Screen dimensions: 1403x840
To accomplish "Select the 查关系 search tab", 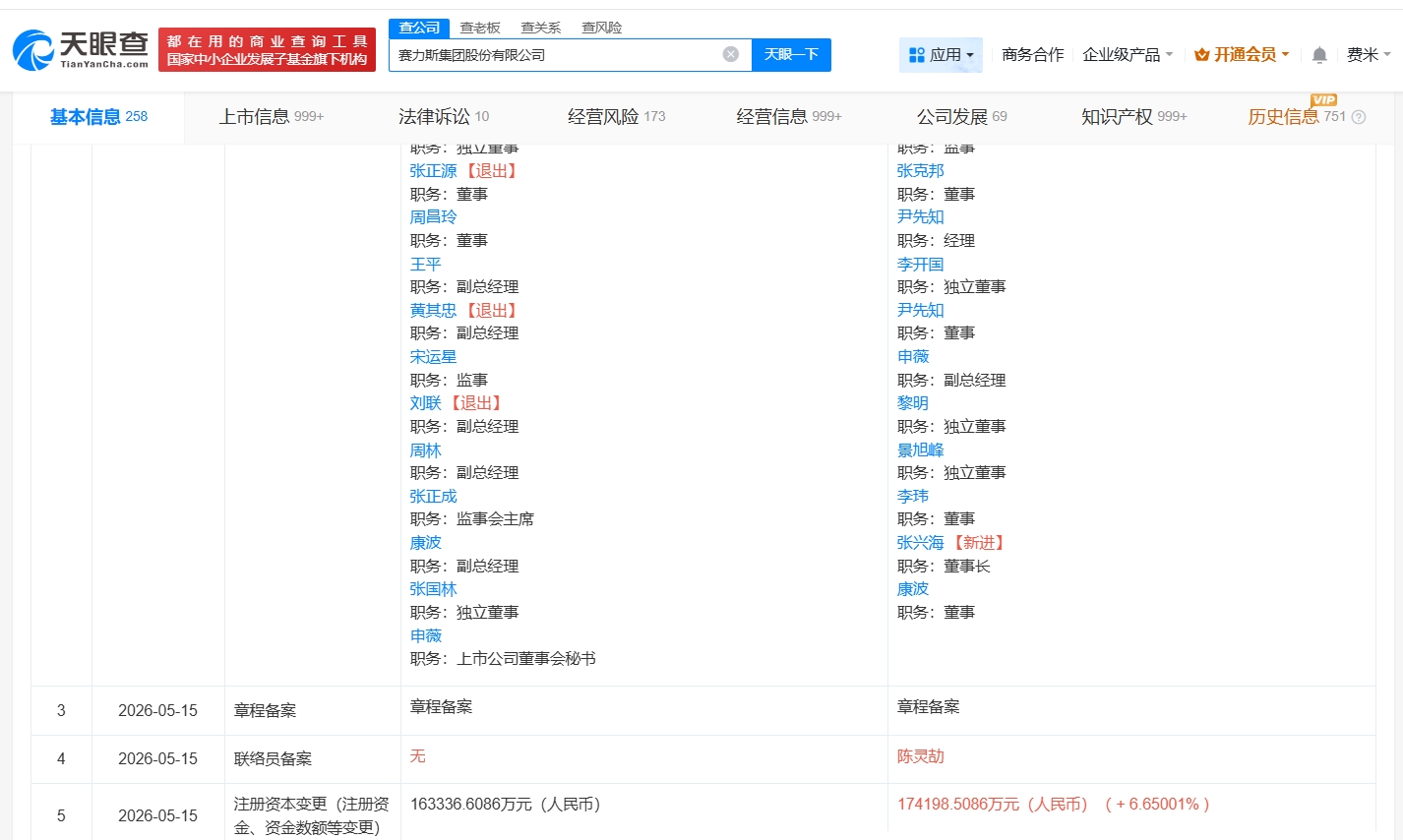I will 540,28.
